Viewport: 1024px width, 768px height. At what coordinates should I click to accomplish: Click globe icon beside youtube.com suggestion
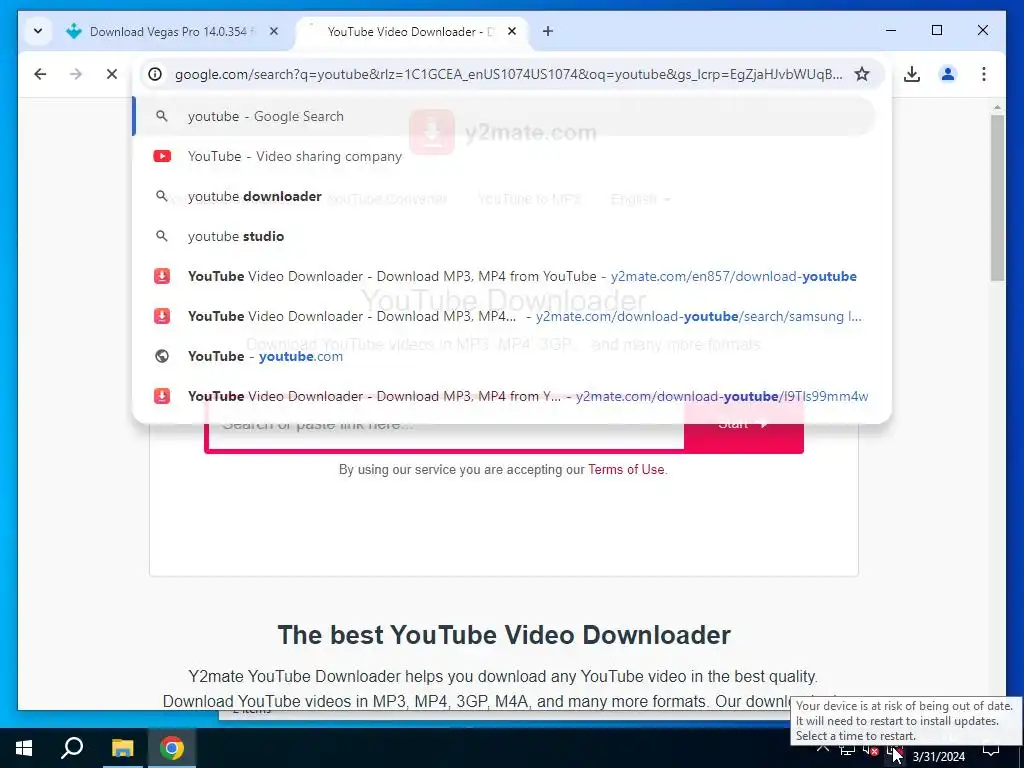pyautogui.click(x=162, y=356)
